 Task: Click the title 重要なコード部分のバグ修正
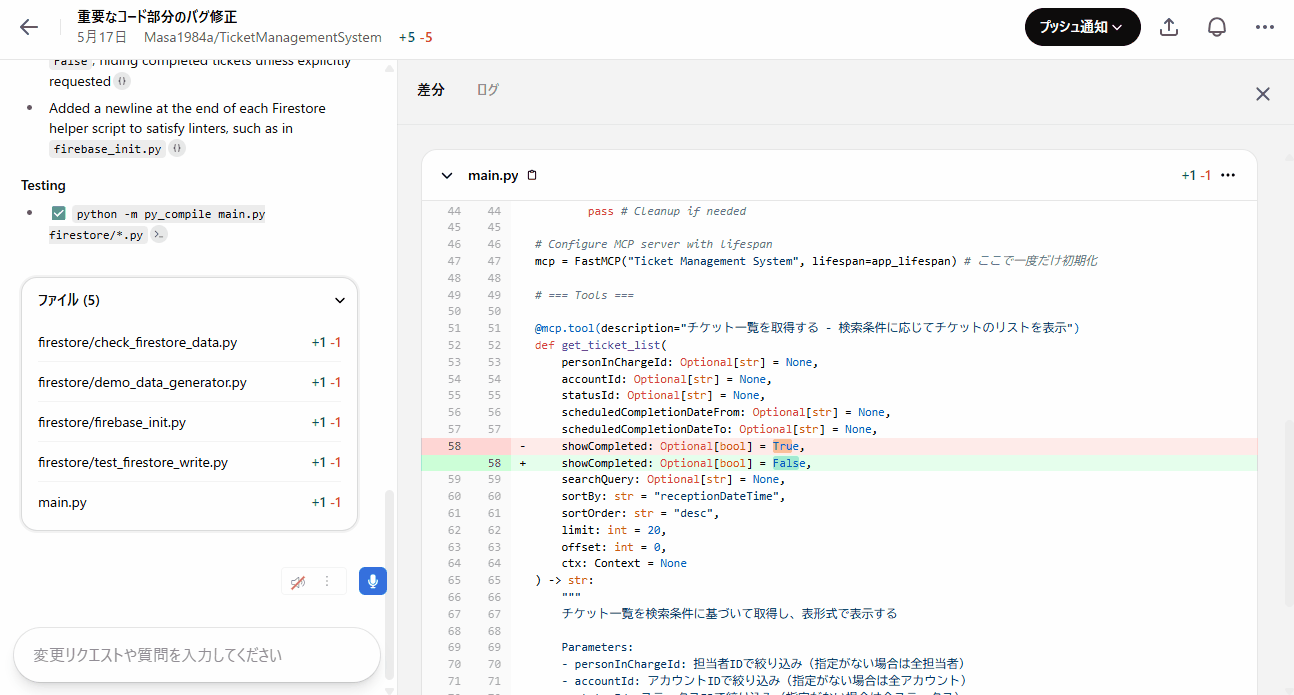(x=157, y=17)
